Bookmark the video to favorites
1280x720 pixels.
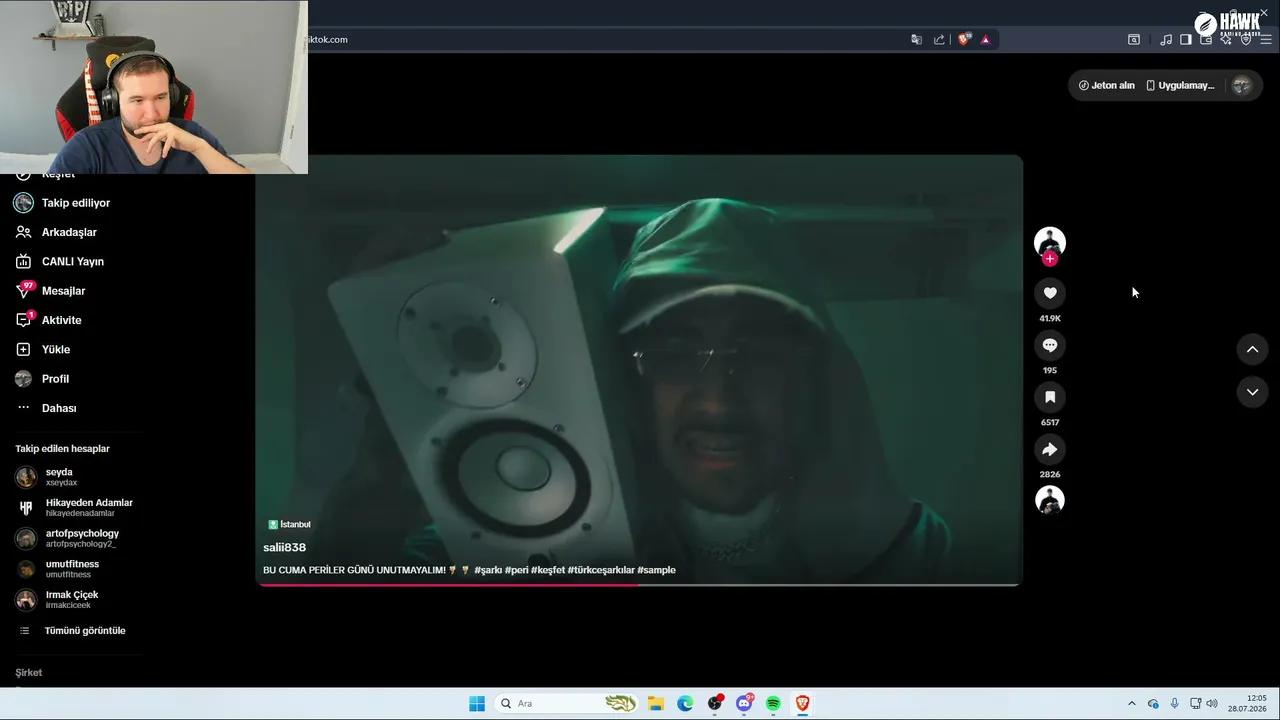[1049, 397]
